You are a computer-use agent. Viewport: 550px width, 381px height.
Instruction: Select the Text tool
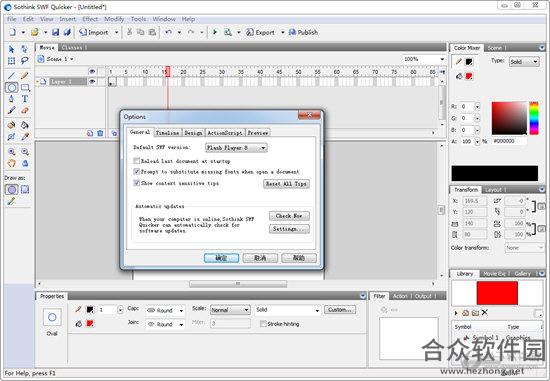coord(25,99)
